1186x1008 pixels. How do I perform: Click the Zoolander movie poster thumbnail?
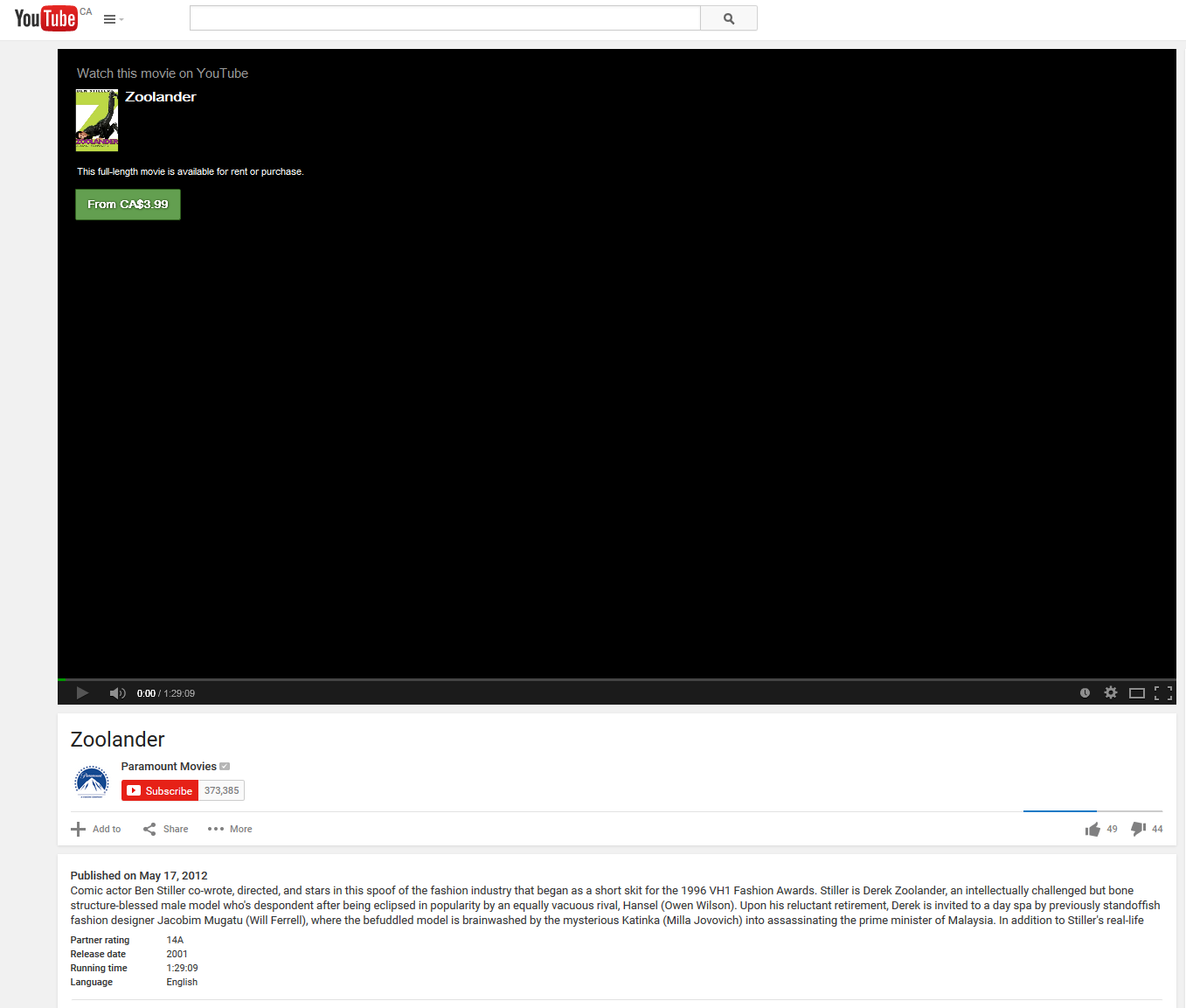97,121
